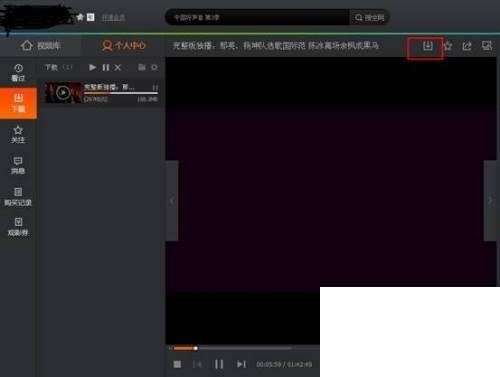Click the download item title text
Image resolution: width=500 pixels, height=377 pixels.
pyautogui.click(x=109, y=87)
